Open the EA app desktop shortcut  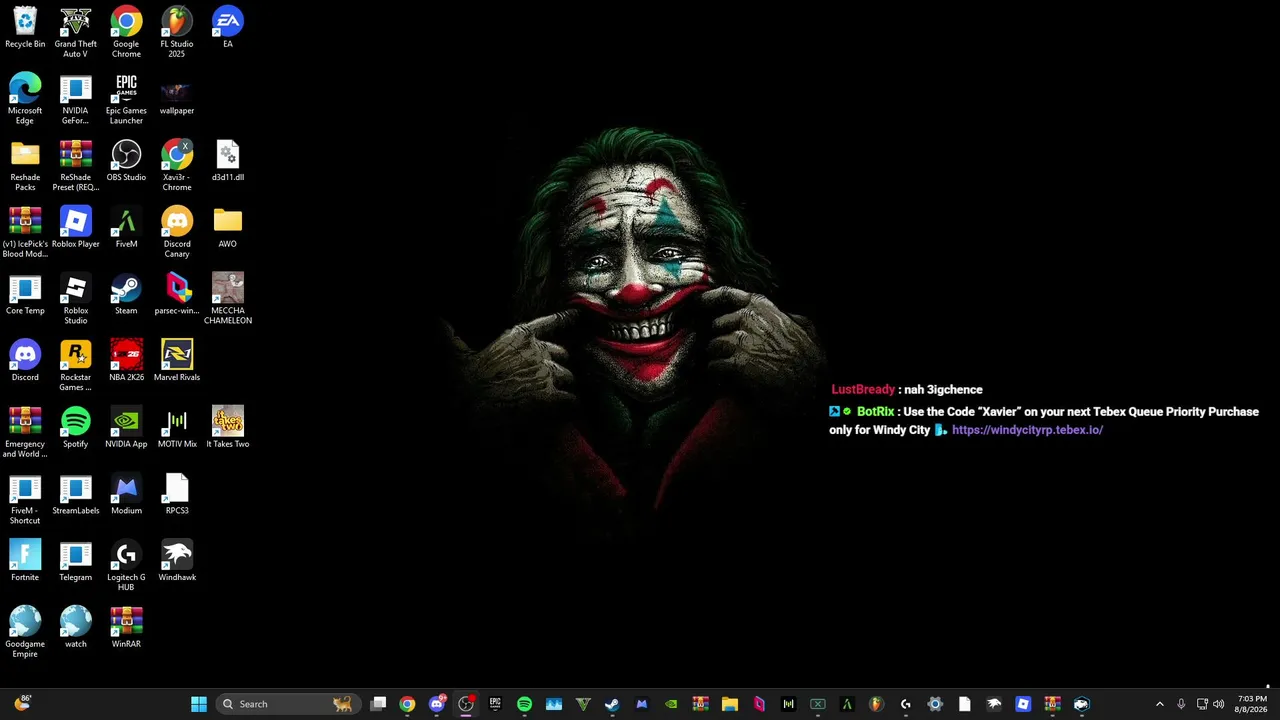(x=227, y=28)
